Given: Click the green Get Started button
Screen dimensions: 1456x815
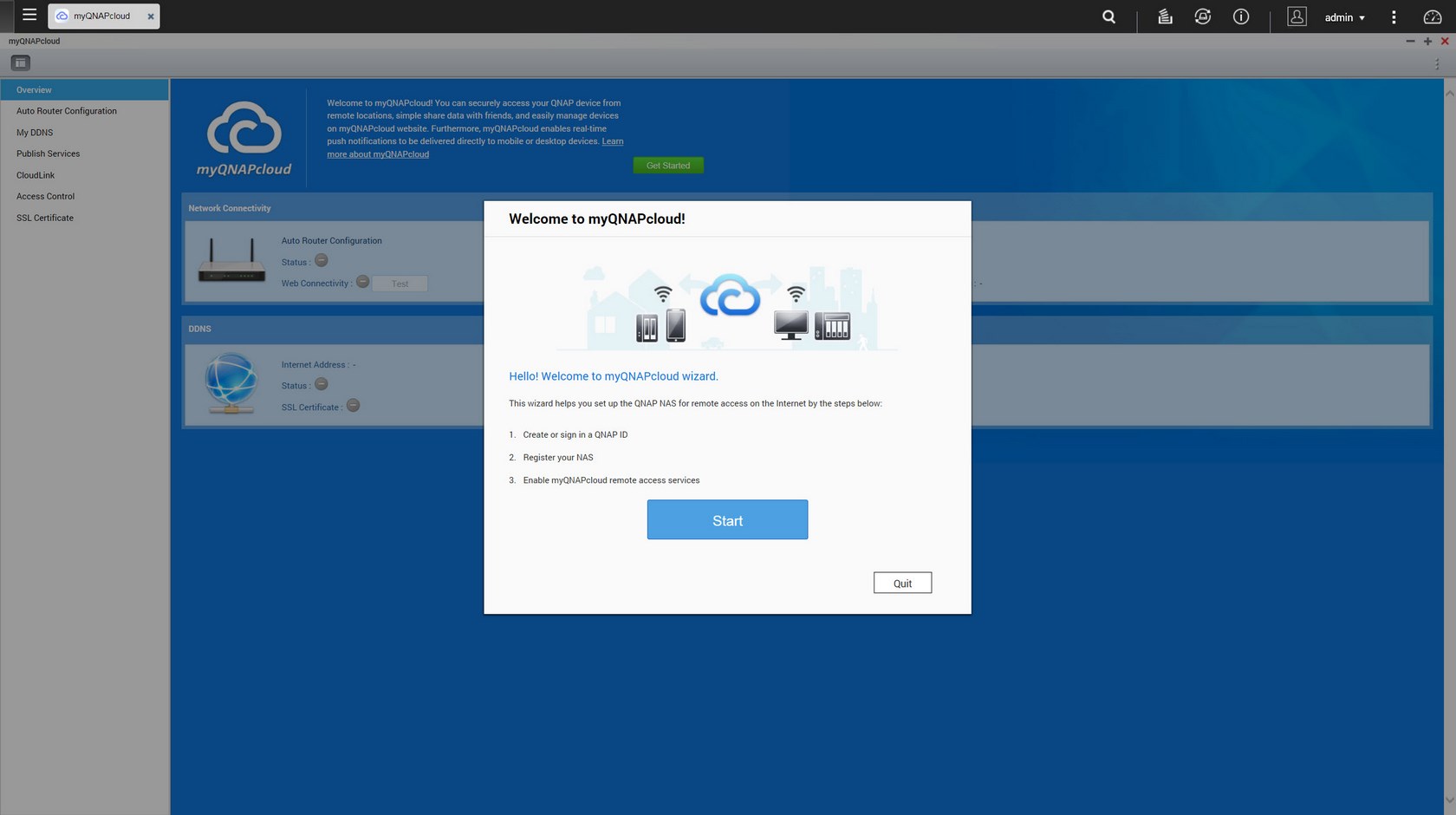Looking at the screenshot, I should click(x=668, y=165).
